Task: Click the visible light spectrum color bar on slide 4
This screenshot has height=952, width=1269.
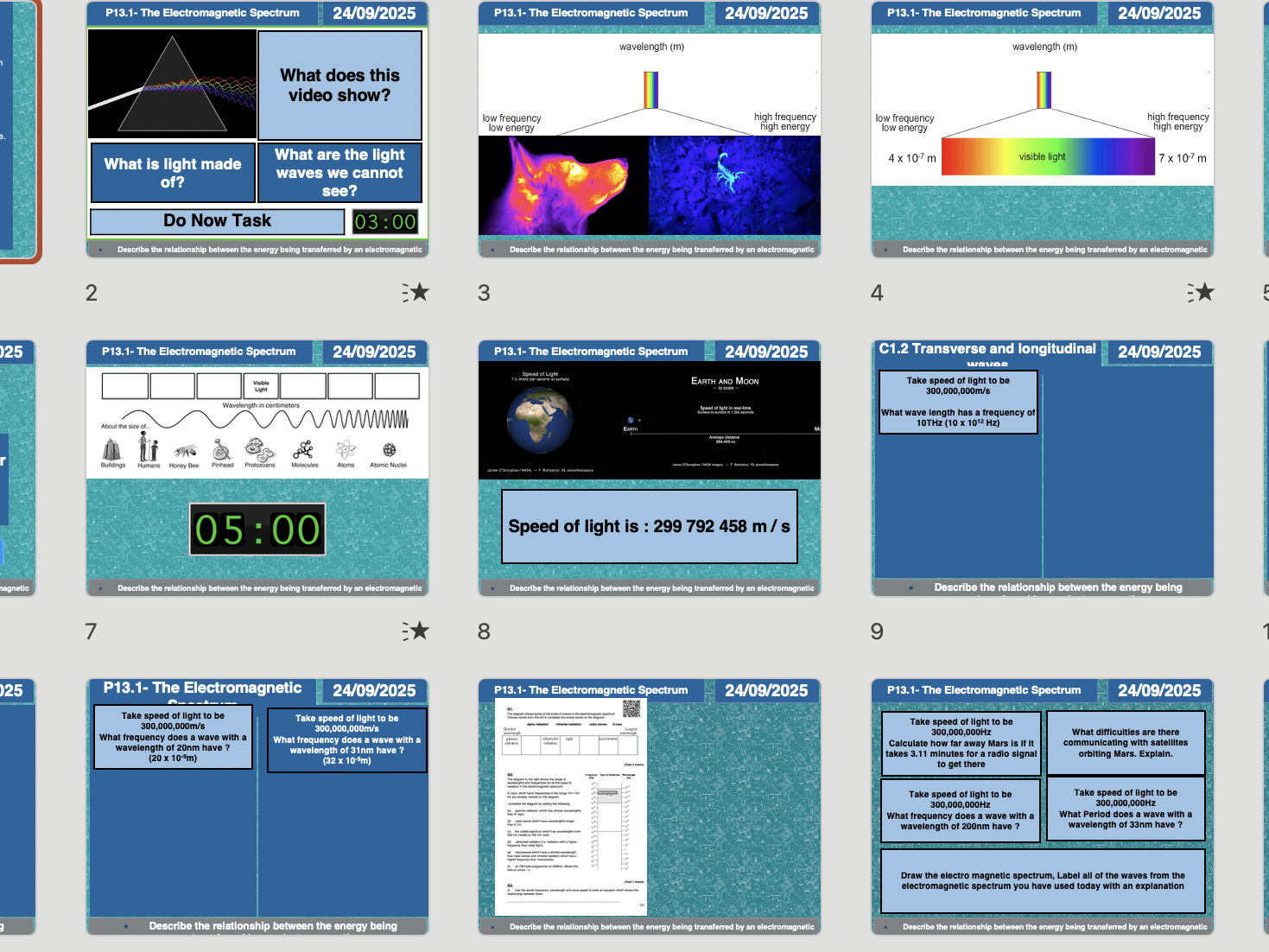Action: (x=1047, y=157)
